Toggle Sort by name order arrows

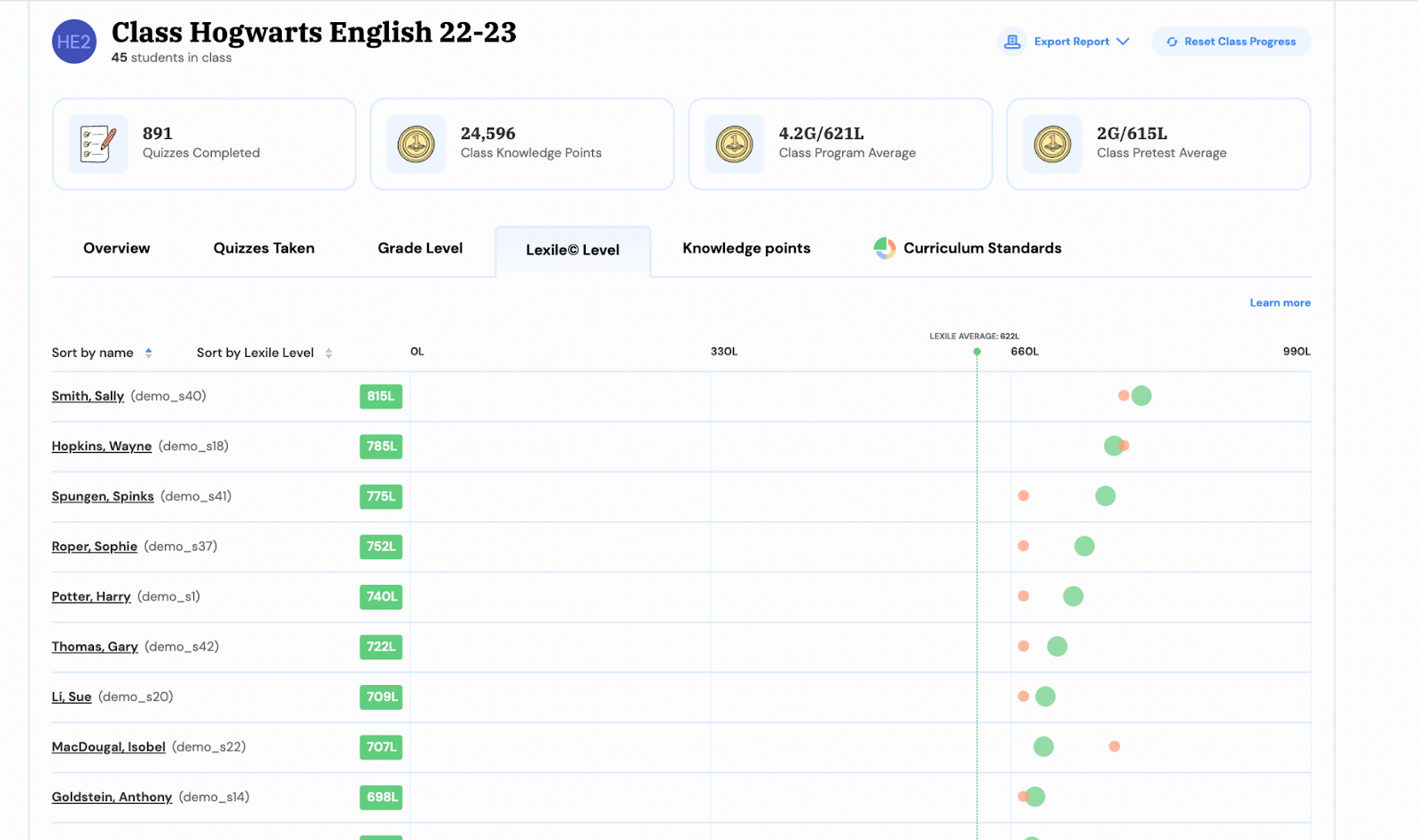coord(149,353)
